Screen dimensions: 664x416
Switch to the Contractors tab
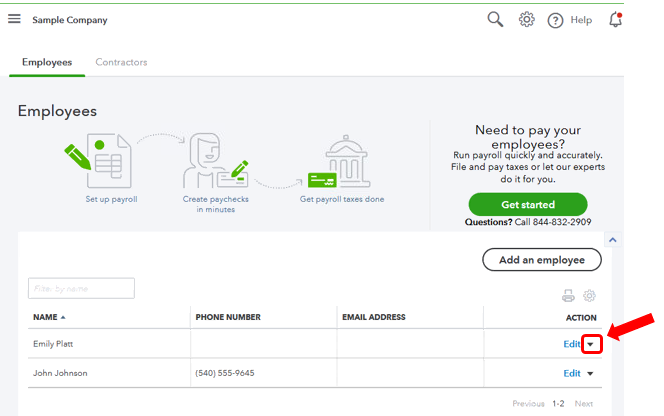point(121,62)
